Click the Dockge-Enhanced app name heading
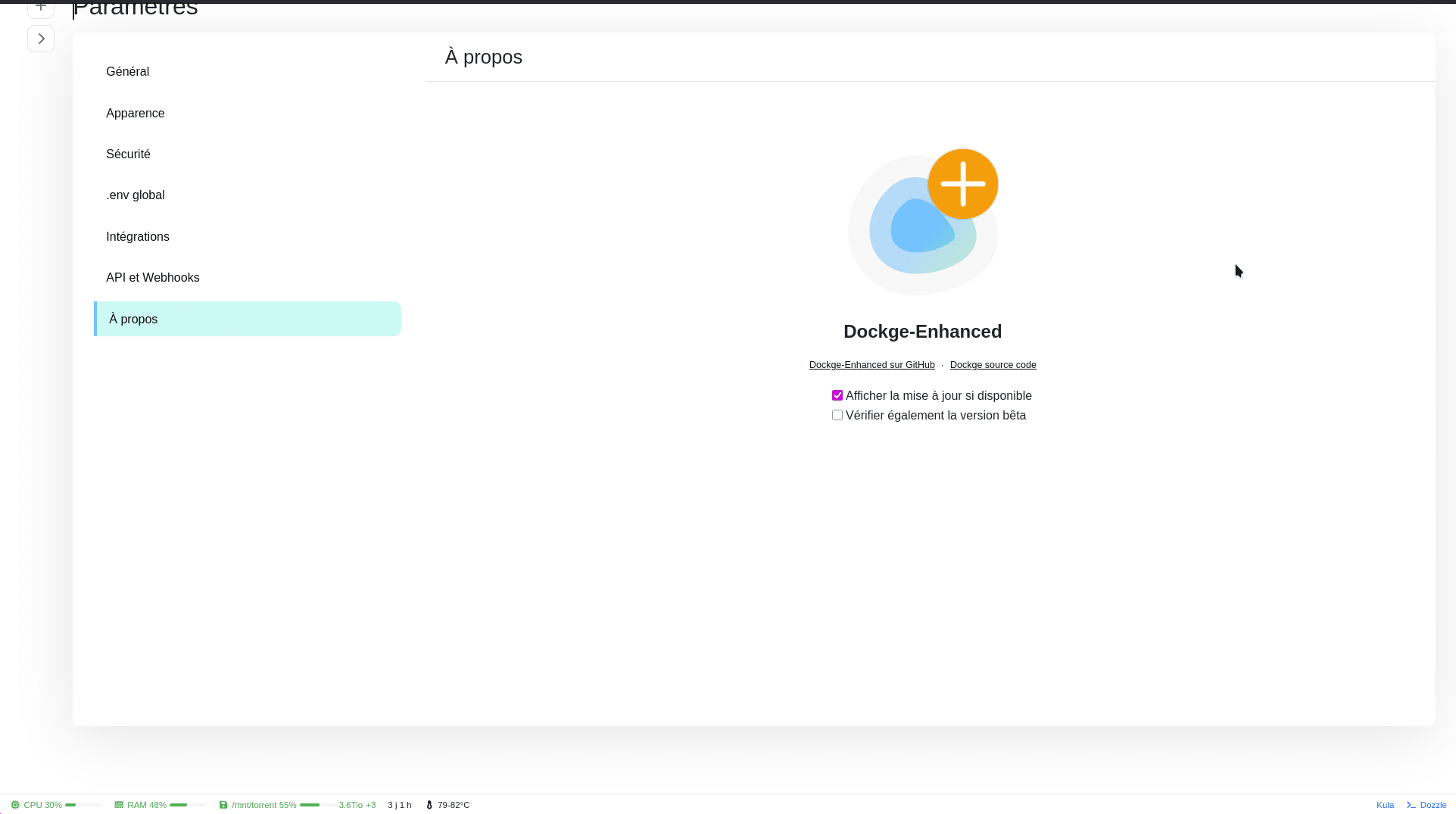Screen dimensions: 1456x814 (922, 332)
